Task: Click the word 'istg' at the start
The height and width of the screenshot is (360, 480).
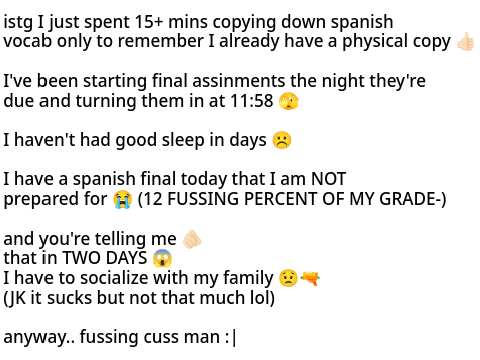Action: click(x=18, y=23)
